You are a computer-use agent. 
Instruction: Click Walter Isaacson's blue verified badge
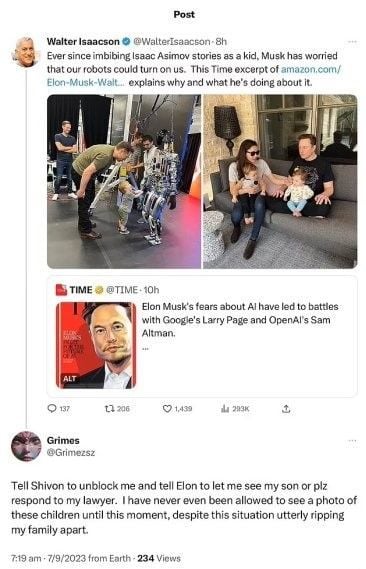(x=126, y=42)
